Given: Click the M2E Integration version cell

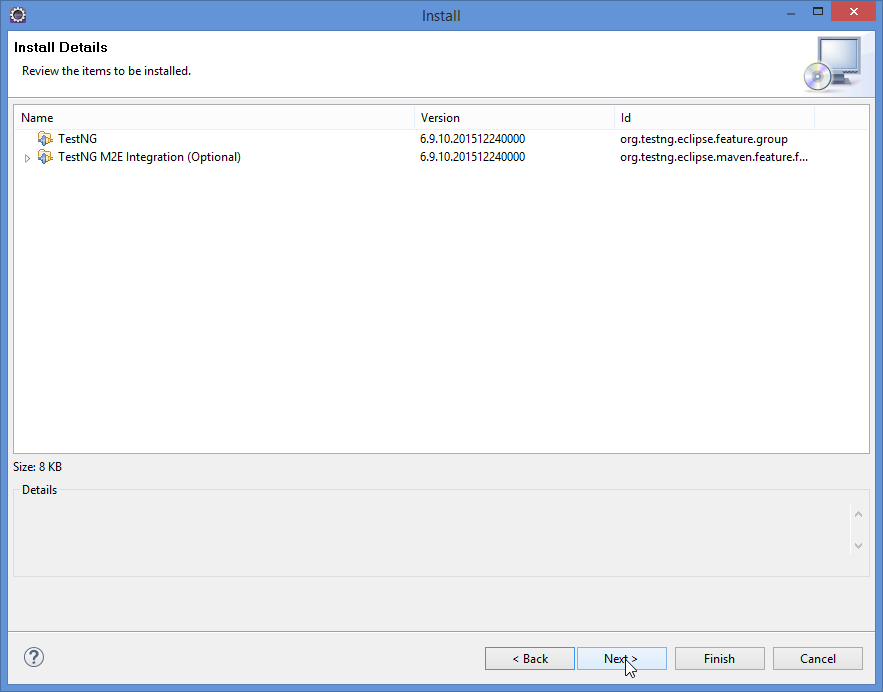Looking at the screenshot, I should click(472, 157).
